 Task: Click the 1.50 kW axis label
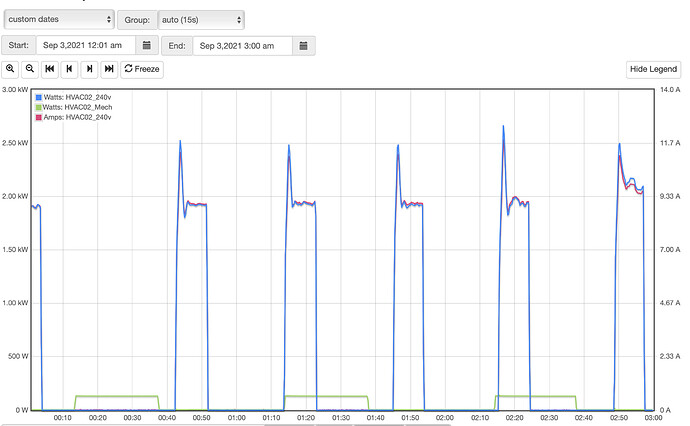click(x=15, y=250)
